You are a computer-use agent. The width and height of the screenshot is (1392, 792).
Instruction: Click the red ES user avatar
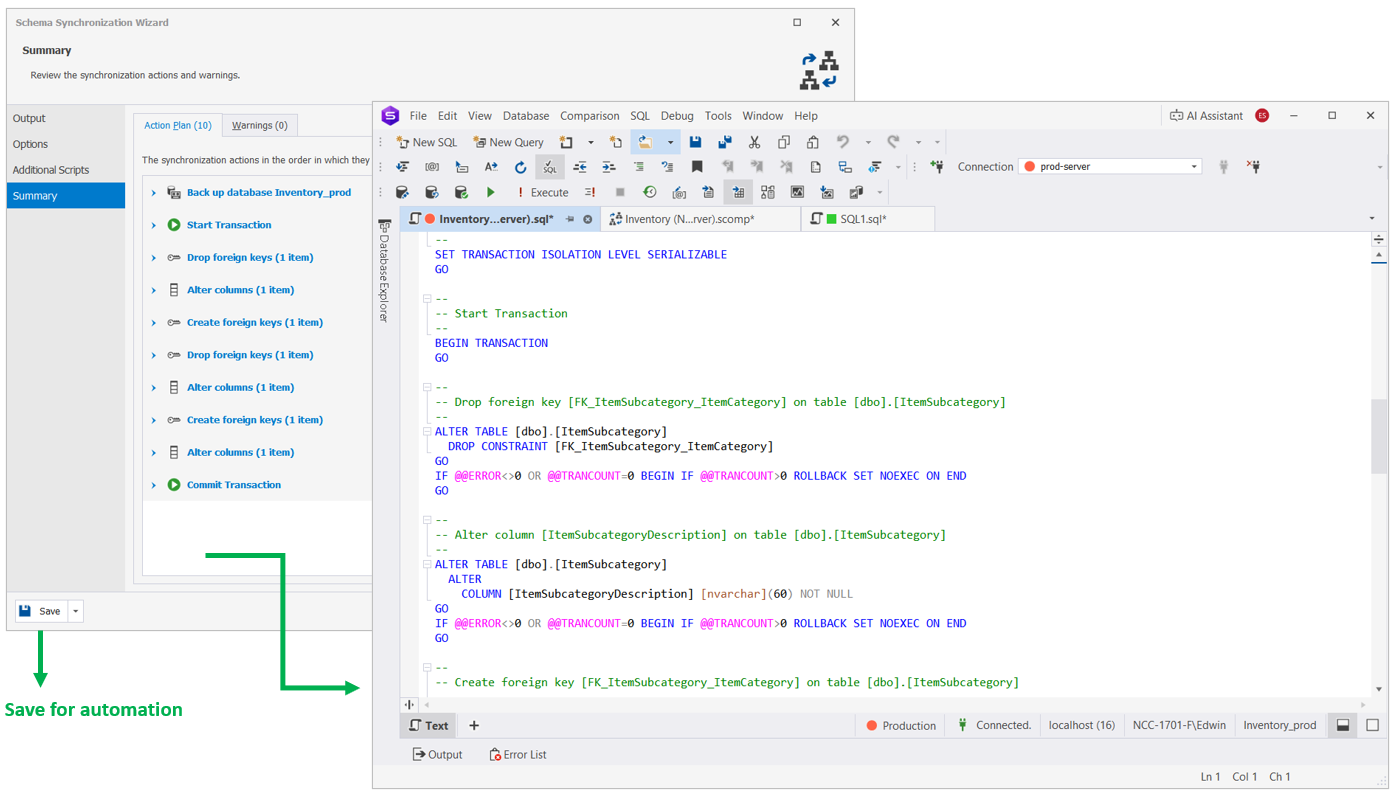[1262, 116]
